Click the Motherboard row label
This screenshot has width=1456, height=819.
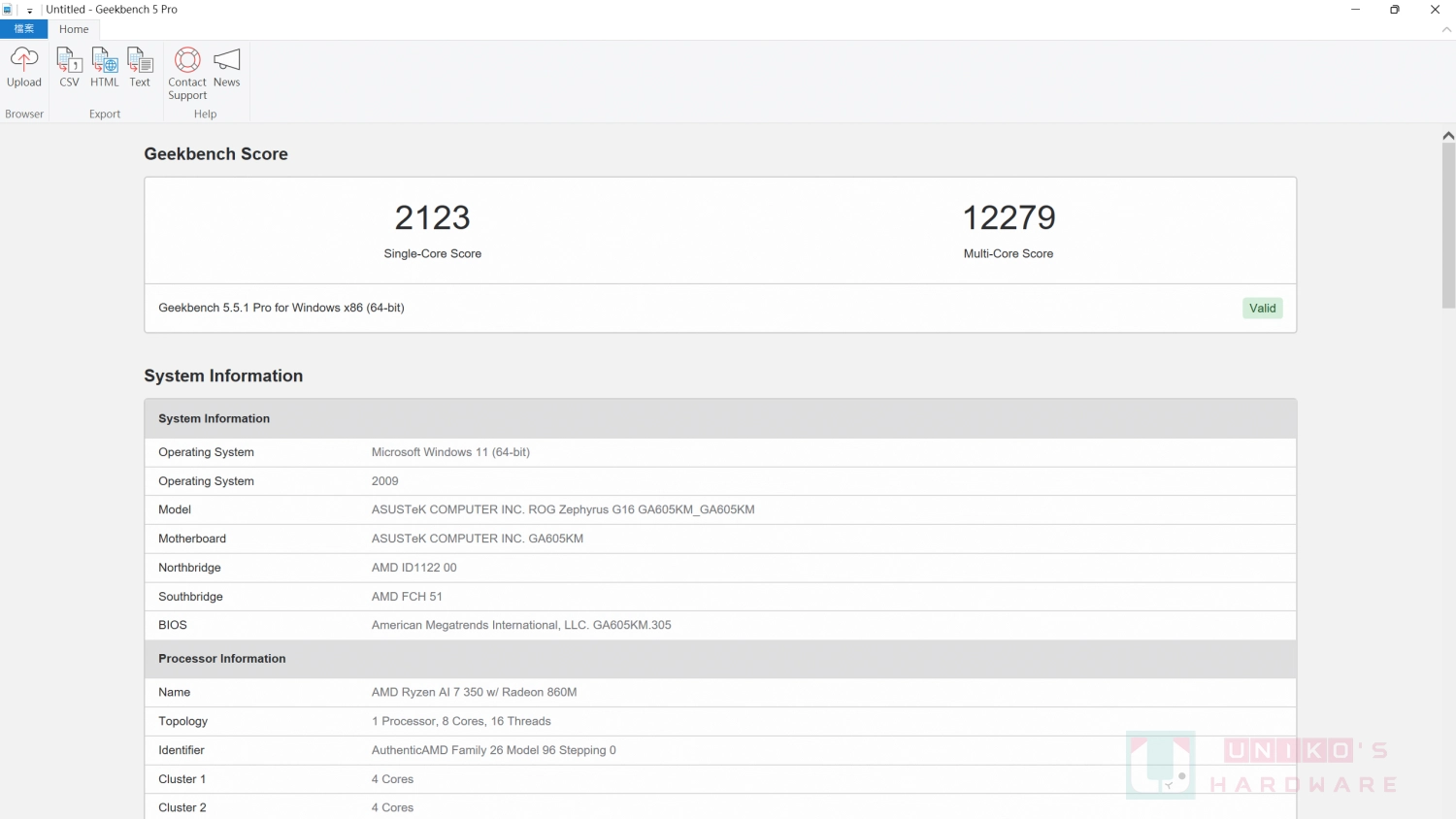coord(192,539)
